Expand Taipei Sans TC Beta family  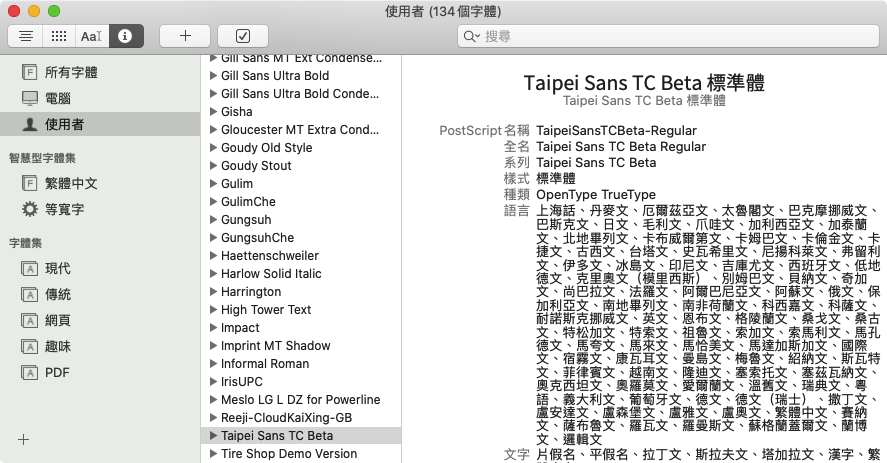213,436
